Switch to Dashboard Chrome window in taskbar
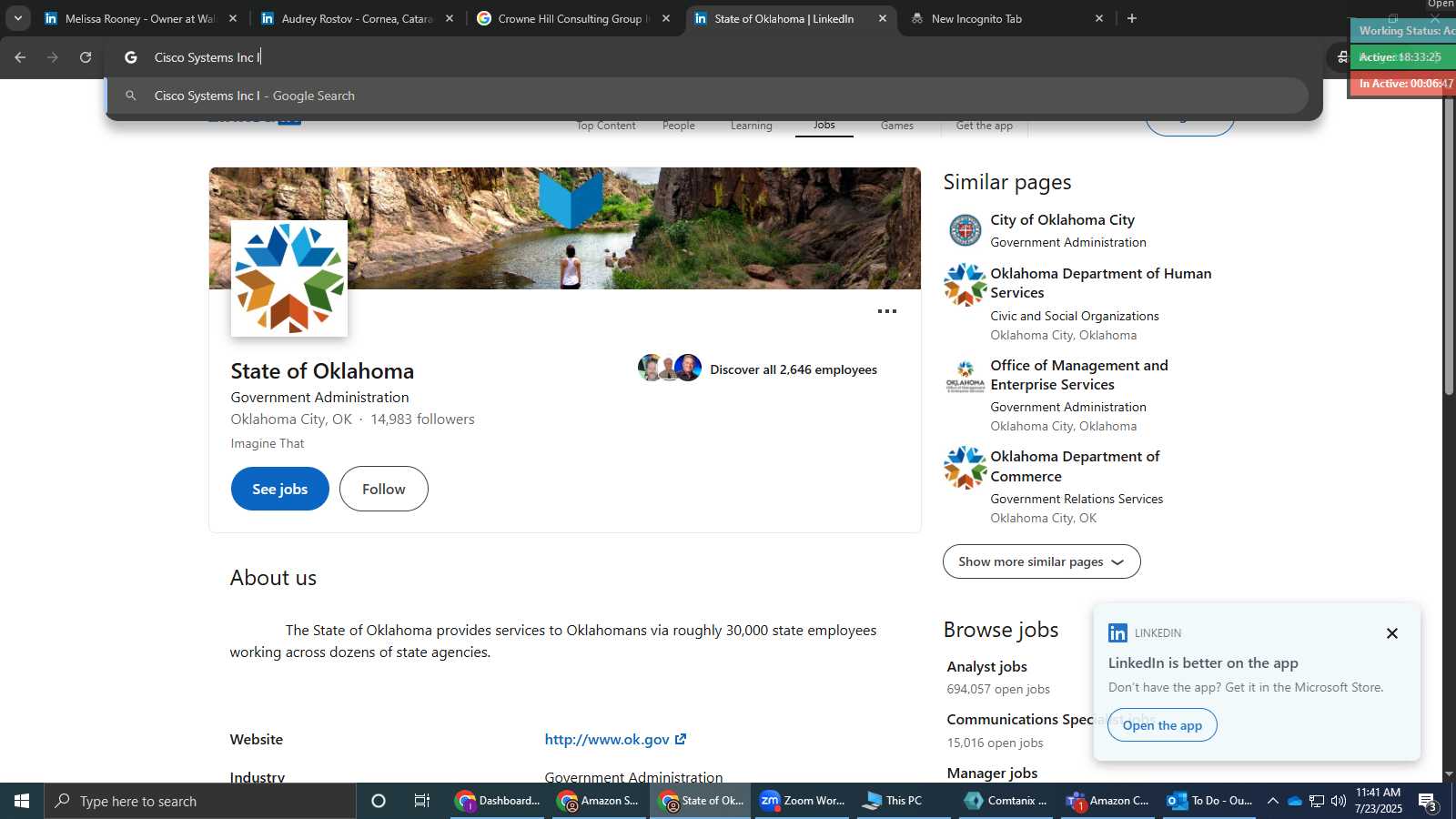Viewport: 1456px width, 819px height. coord(499,801)
